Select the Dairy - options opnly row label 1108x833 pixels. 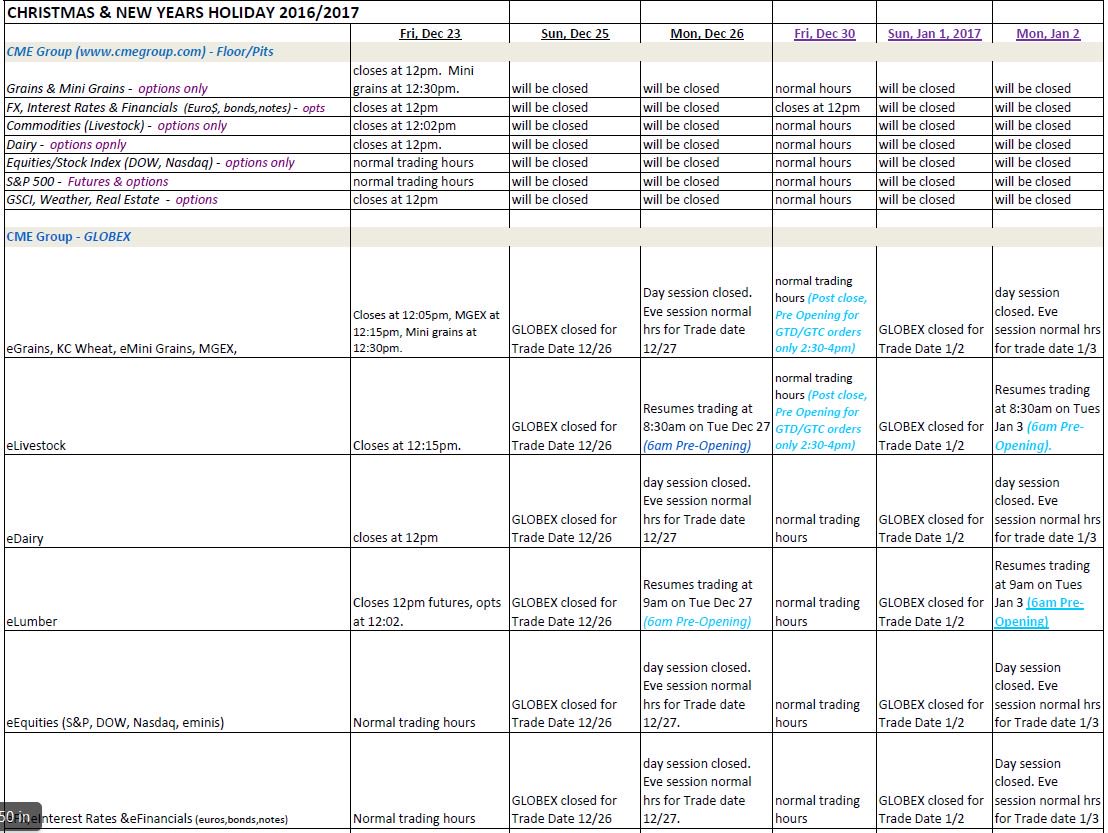coord(66,144)
